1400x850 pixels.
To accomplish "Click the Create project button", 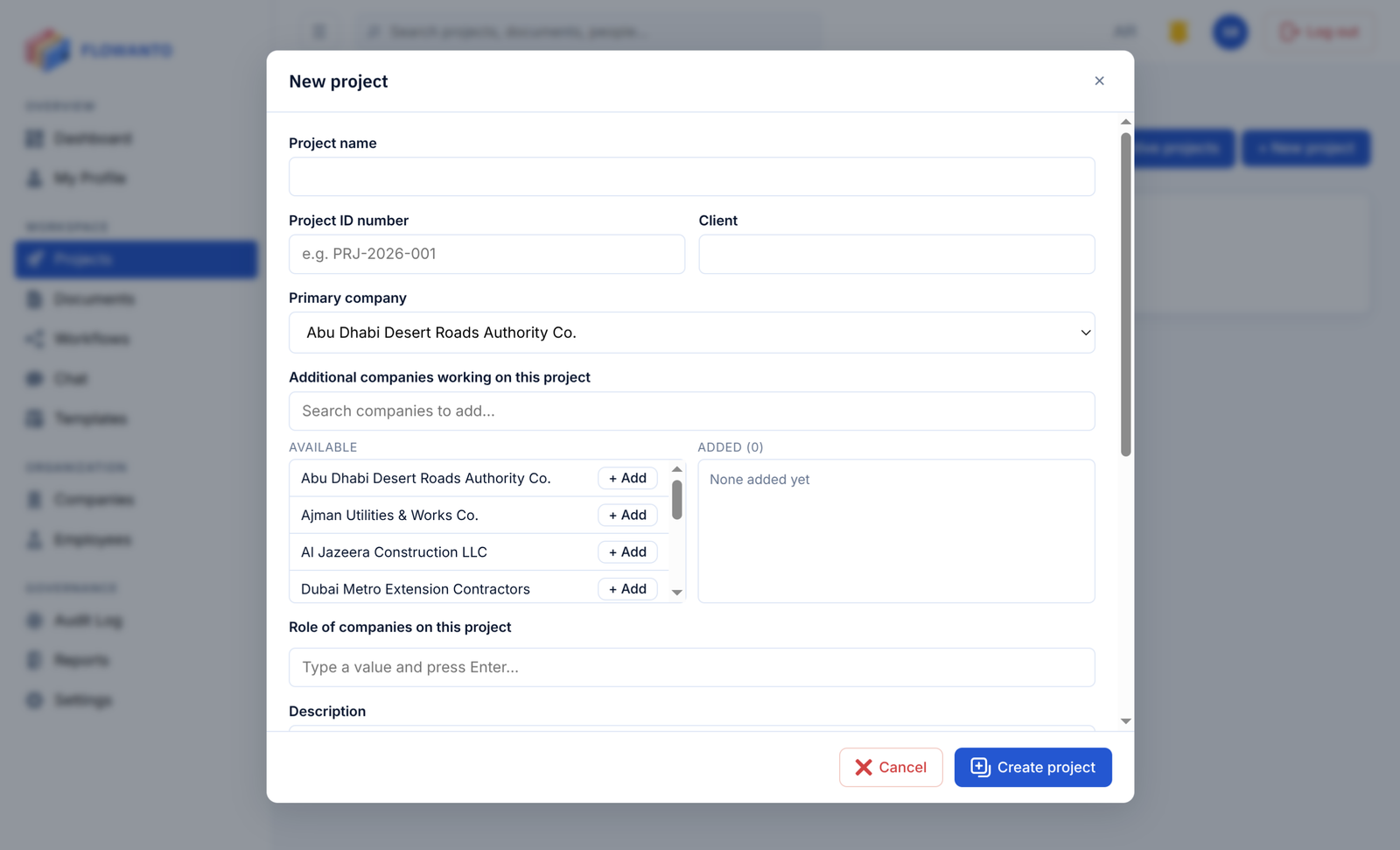I will 1032,767.
